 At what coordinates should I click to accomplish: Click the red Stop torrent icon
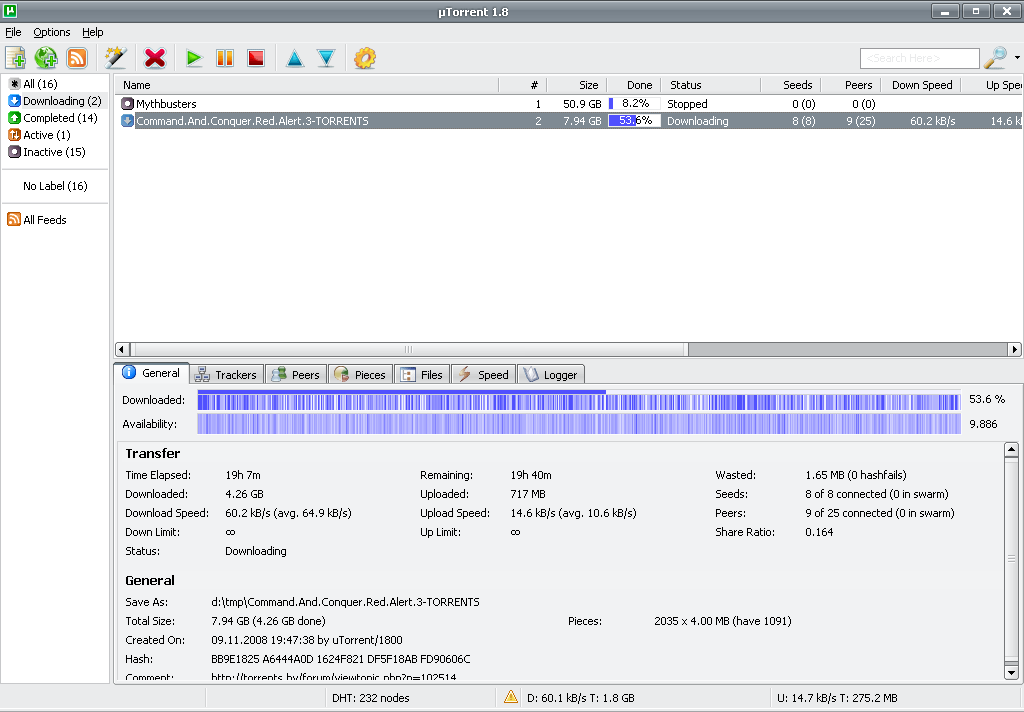coord(256,58)
